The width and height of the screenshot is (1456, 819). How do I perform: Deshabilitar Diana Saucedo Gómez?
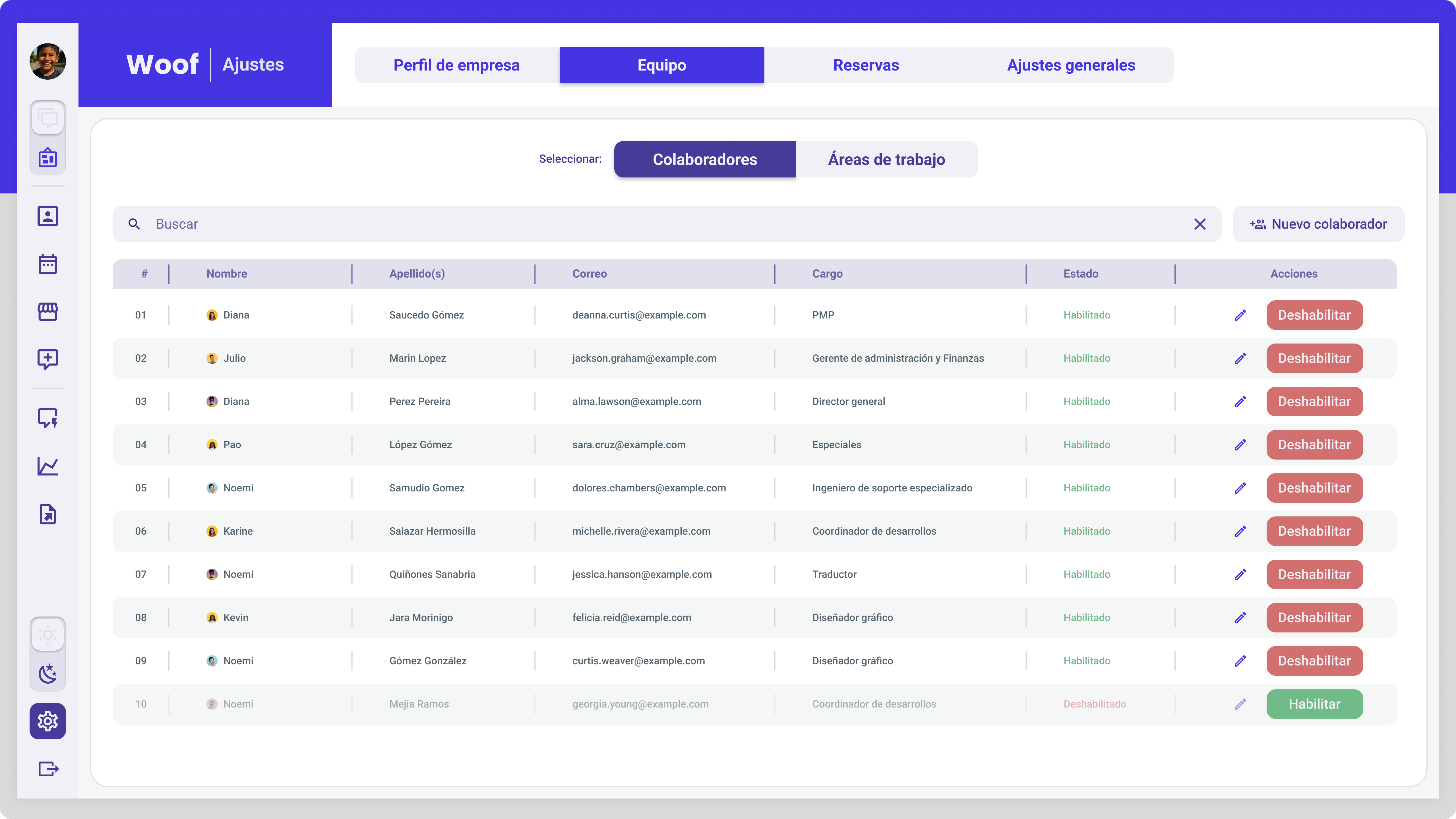[1314, 315]
